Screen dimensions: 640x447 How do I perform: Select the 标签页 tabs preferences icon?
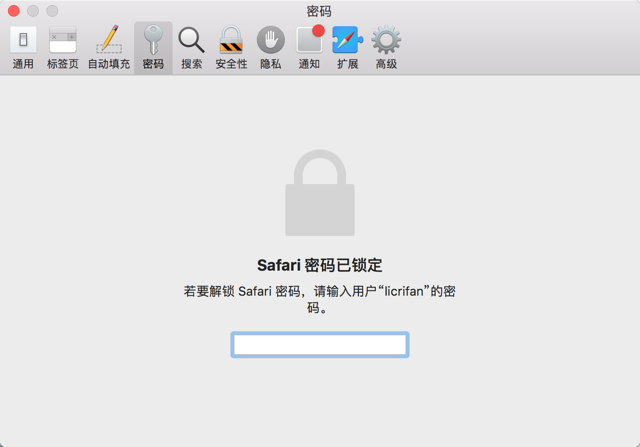pyautogui.click(x=62, y=40)
